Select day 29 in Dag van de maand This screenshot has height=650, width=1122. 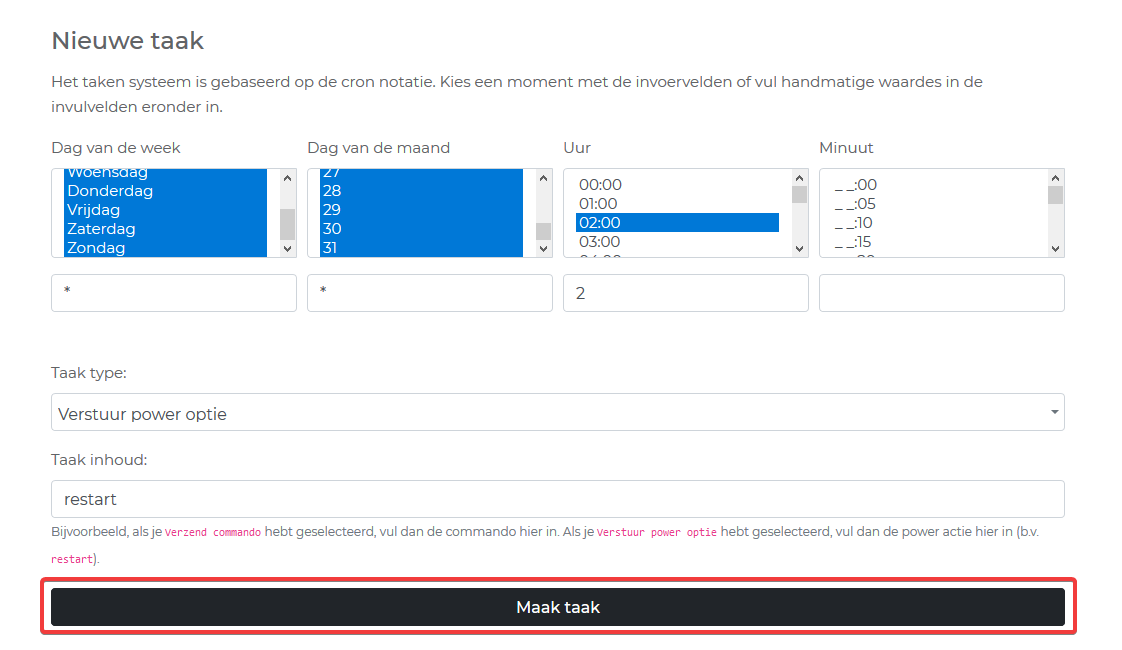(x=332, y=210)
